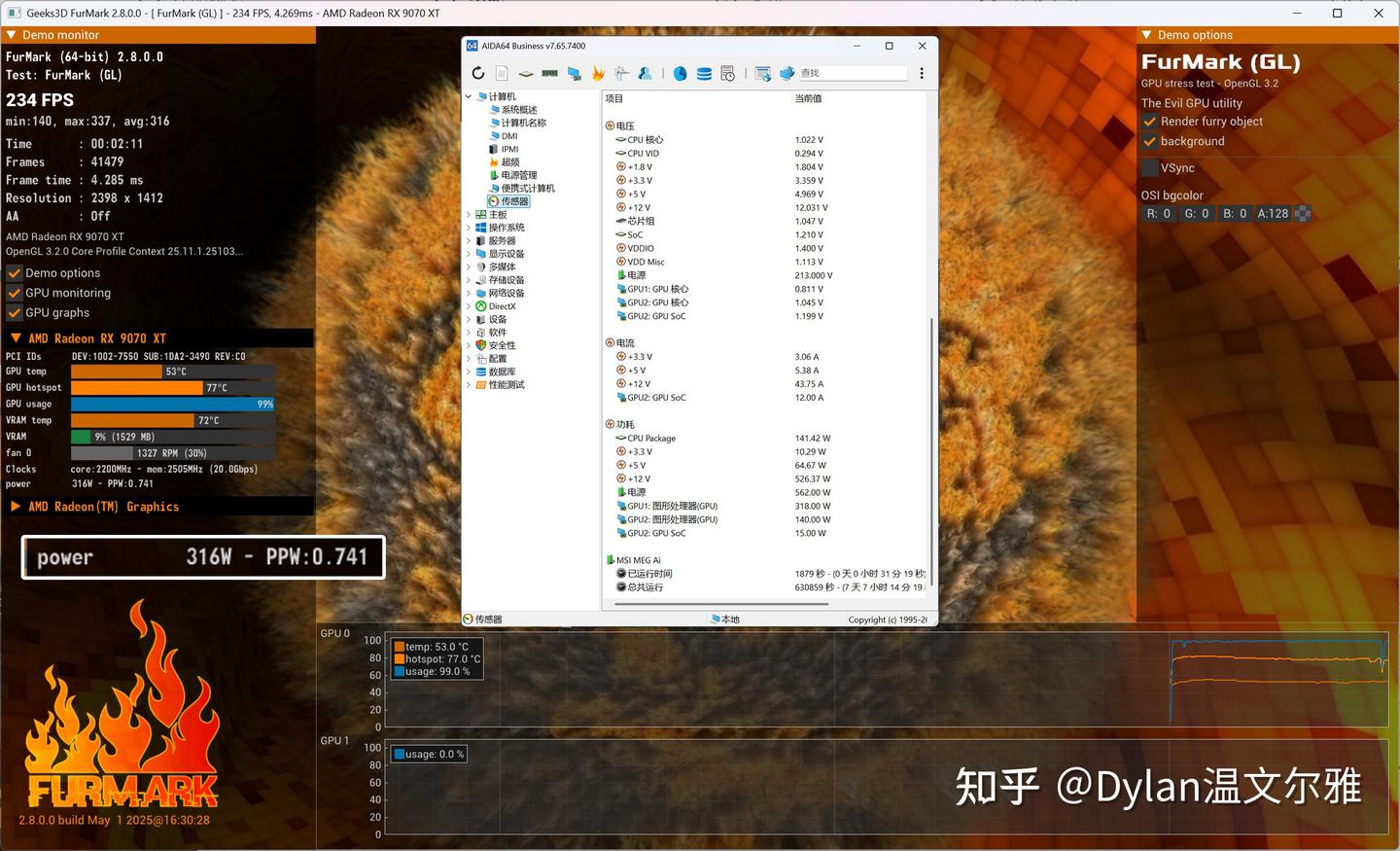Click the blue cube toolbar icon in AIDA64
This screenshot has height=851, width=1400.
(x=787, y=73)
